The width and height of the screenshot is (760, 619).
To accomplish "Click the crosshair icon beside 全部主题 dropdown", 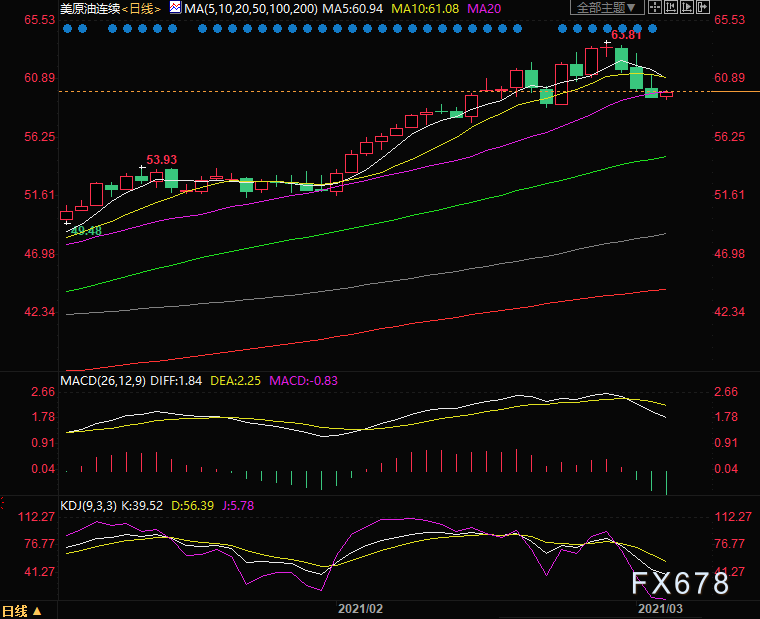I will (x=653, y=7).
